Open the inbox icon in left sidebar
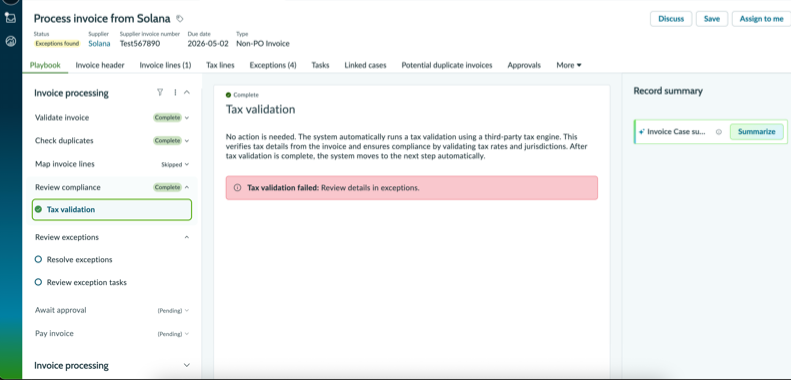Image resolution: width=791 pixels, height=383 pixels. pyautogui.click(x=11, y=18)
